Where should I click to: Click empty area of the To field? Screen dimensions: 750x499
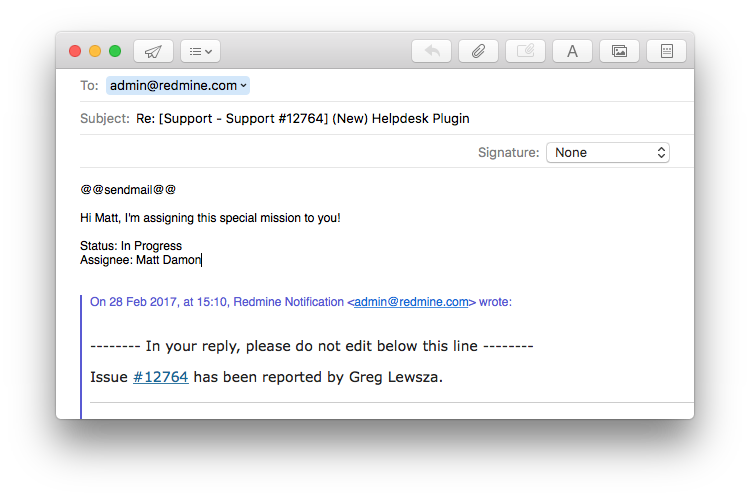point(450,86)
